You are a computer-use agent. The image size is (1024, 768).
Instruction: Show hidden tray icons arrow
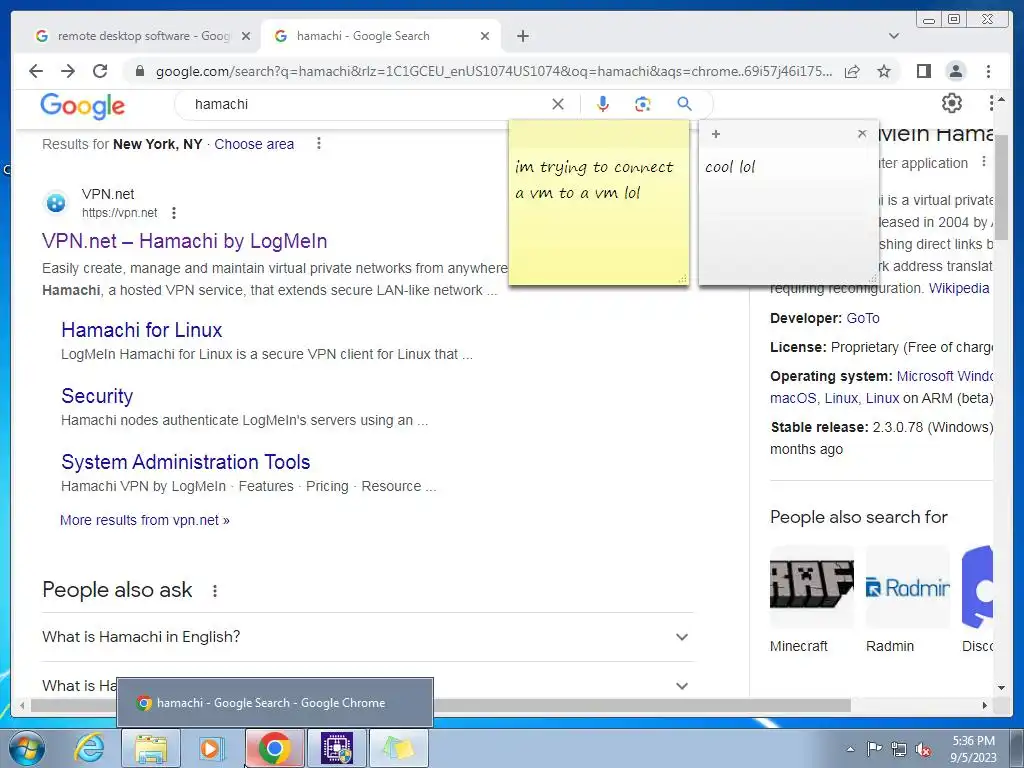point(850,749)
